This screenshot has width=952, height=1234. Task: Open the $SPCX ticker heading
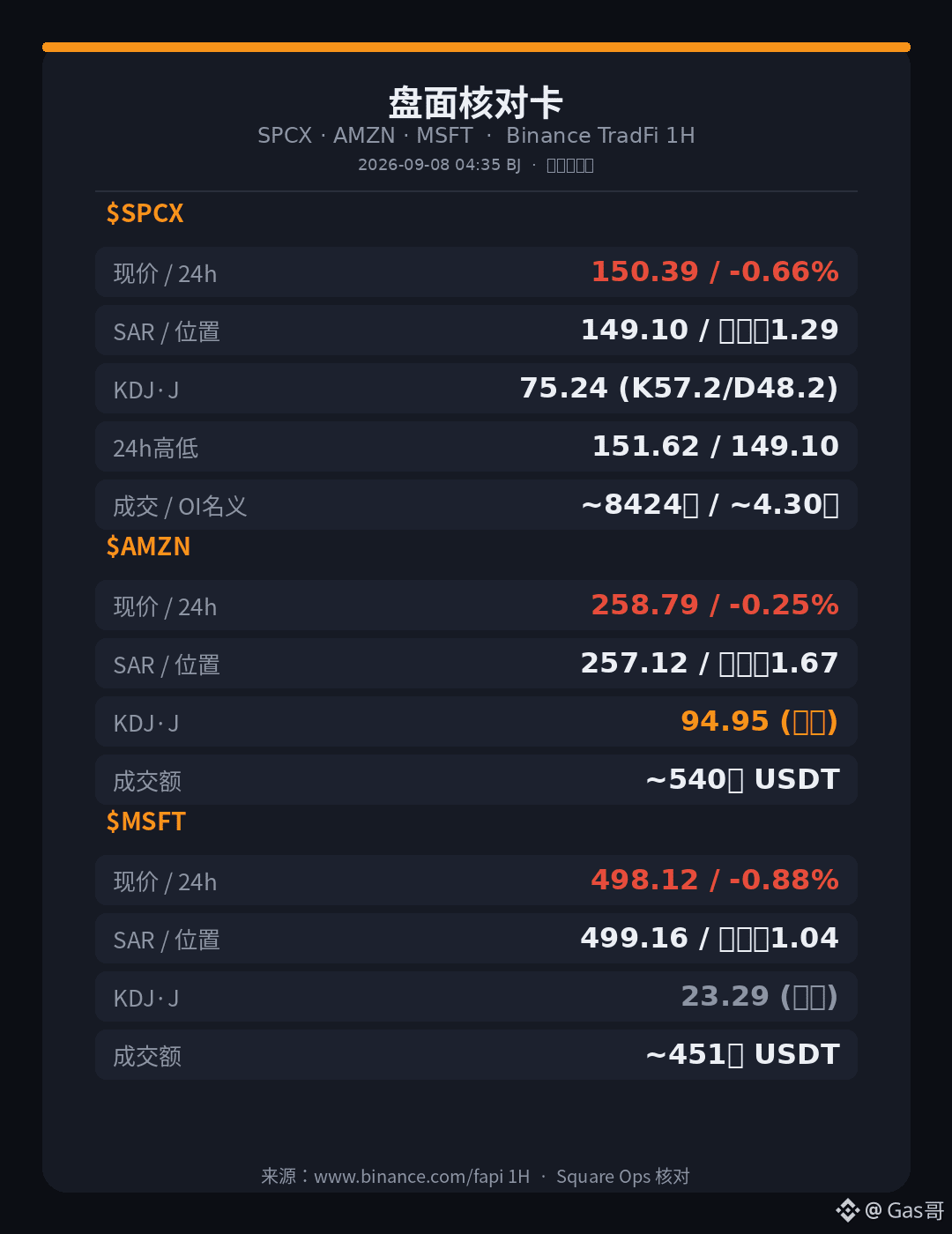point(145,213)
